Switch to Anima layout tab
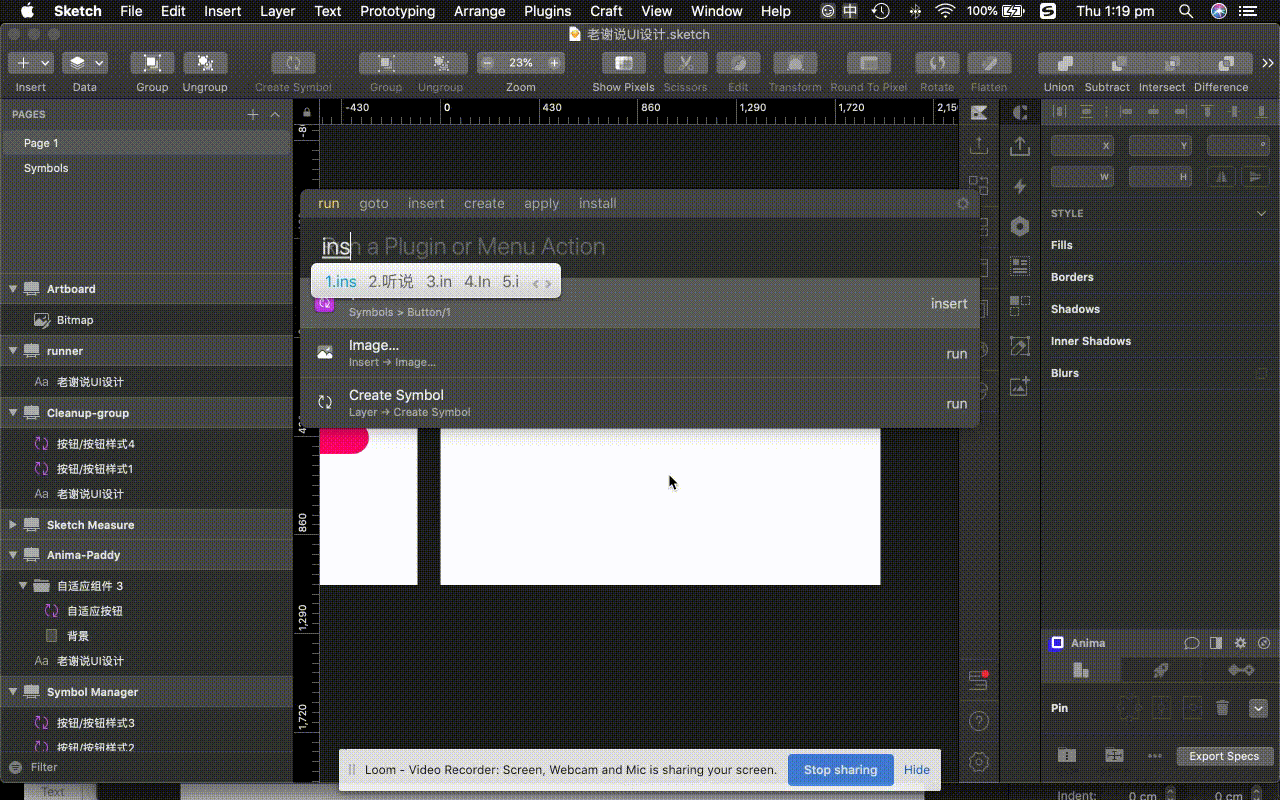 (x=1081, y=670)
